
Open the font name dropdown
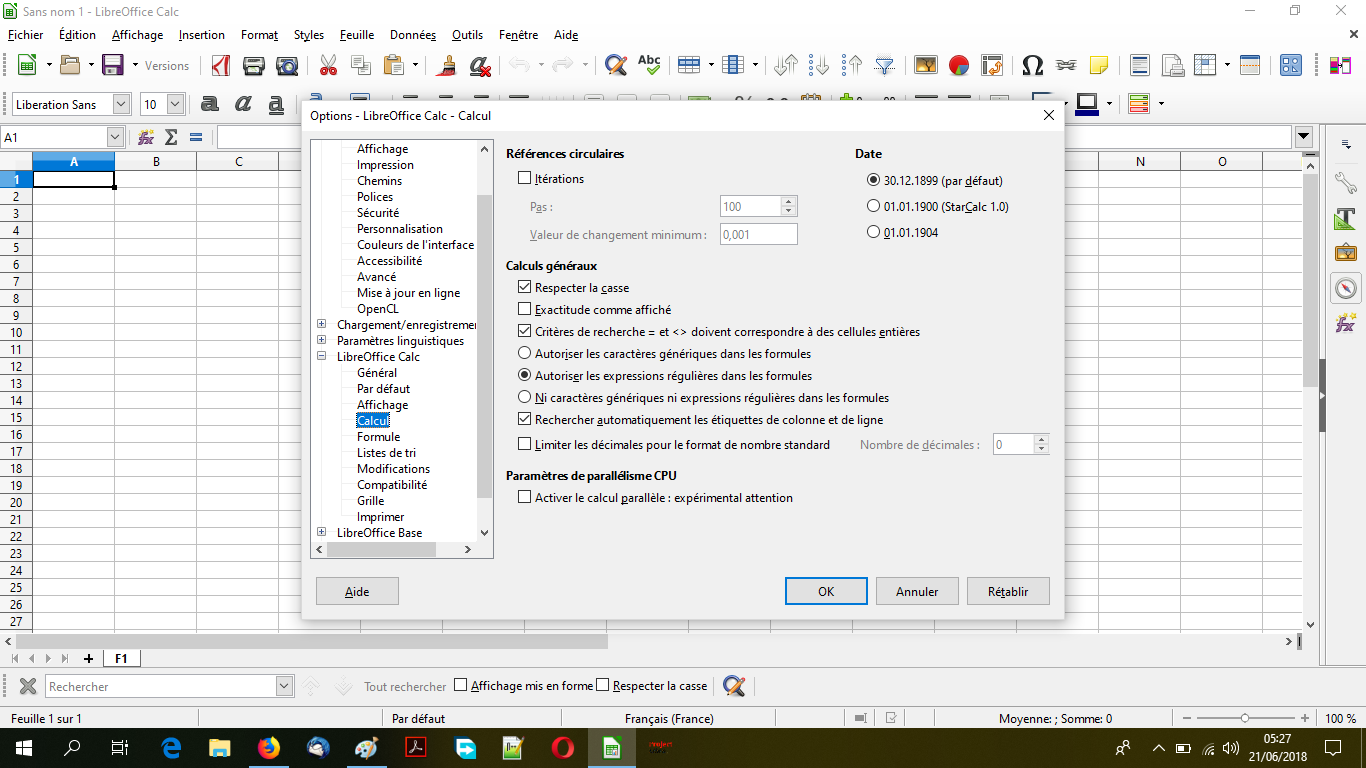coord(121,104)
